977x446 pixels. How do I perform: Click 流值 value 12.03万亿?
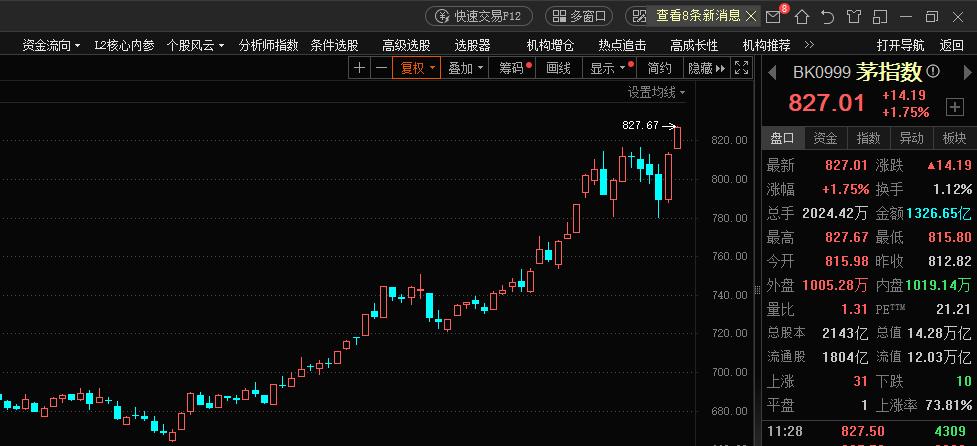(x=938, y=357)
